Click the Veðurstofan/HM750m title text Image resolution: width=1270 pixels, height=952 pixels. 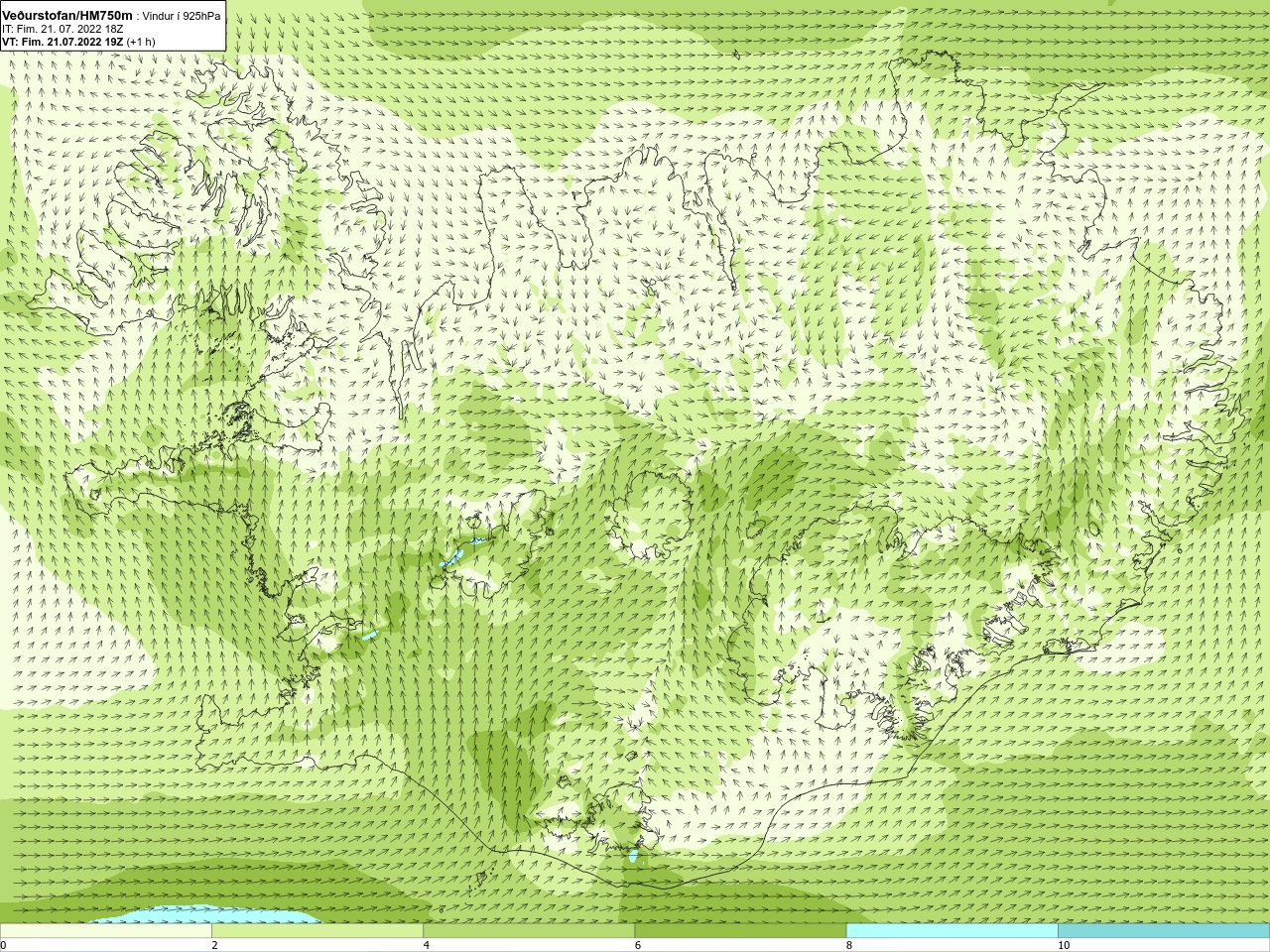[x=67, y=16]
